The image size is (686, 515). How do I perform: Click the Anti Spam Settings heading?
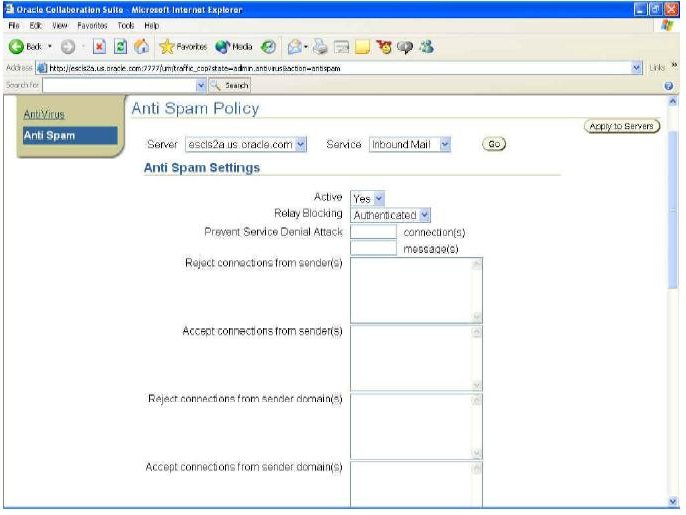(x=202, y=168)
